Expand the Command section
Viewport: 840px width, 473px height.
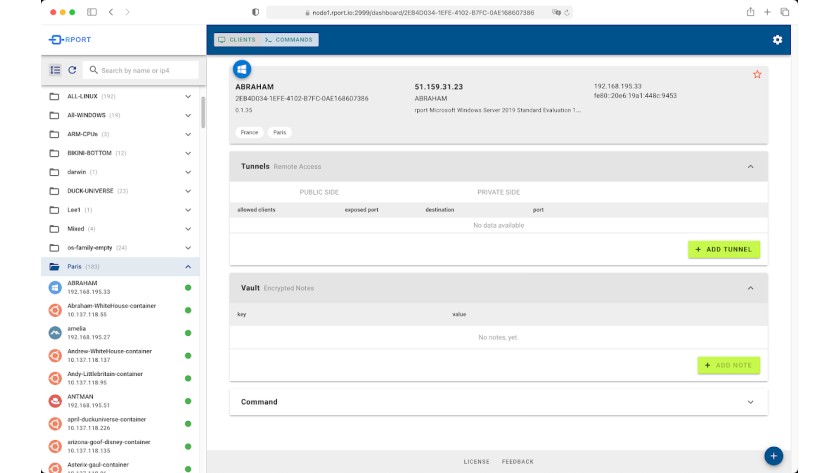click(751, 402)
